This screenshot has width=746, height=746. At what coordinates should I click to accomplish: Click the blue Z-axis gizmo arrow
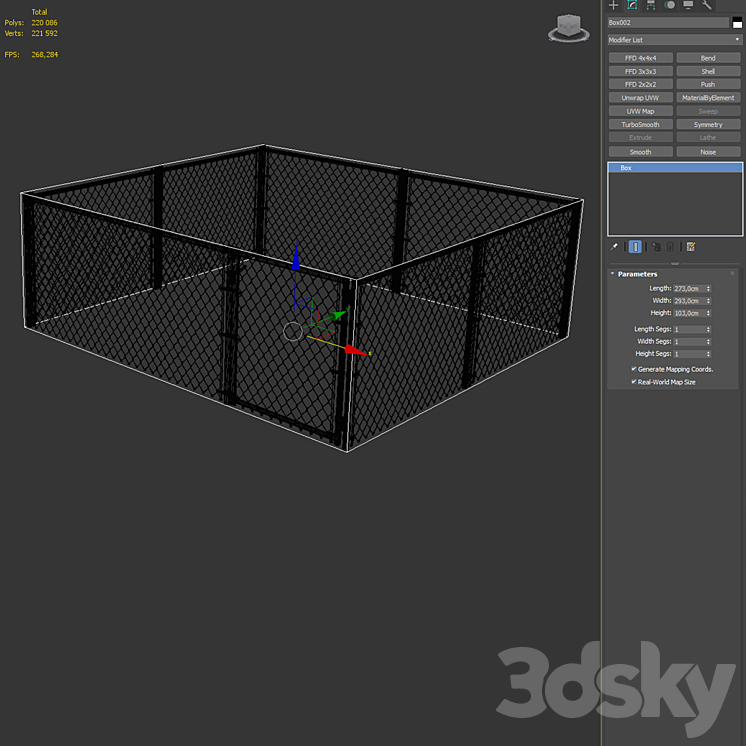[296, 257]
